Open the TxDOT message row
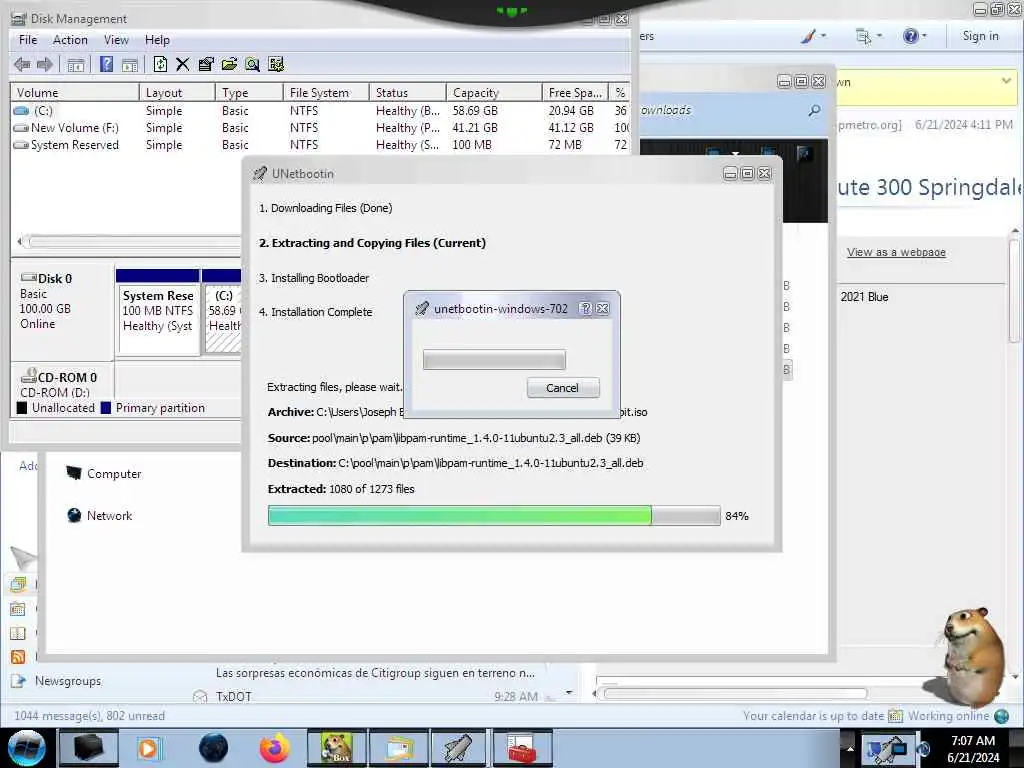The height and width of the screenshot is (768, 1024). pos(376,696)
